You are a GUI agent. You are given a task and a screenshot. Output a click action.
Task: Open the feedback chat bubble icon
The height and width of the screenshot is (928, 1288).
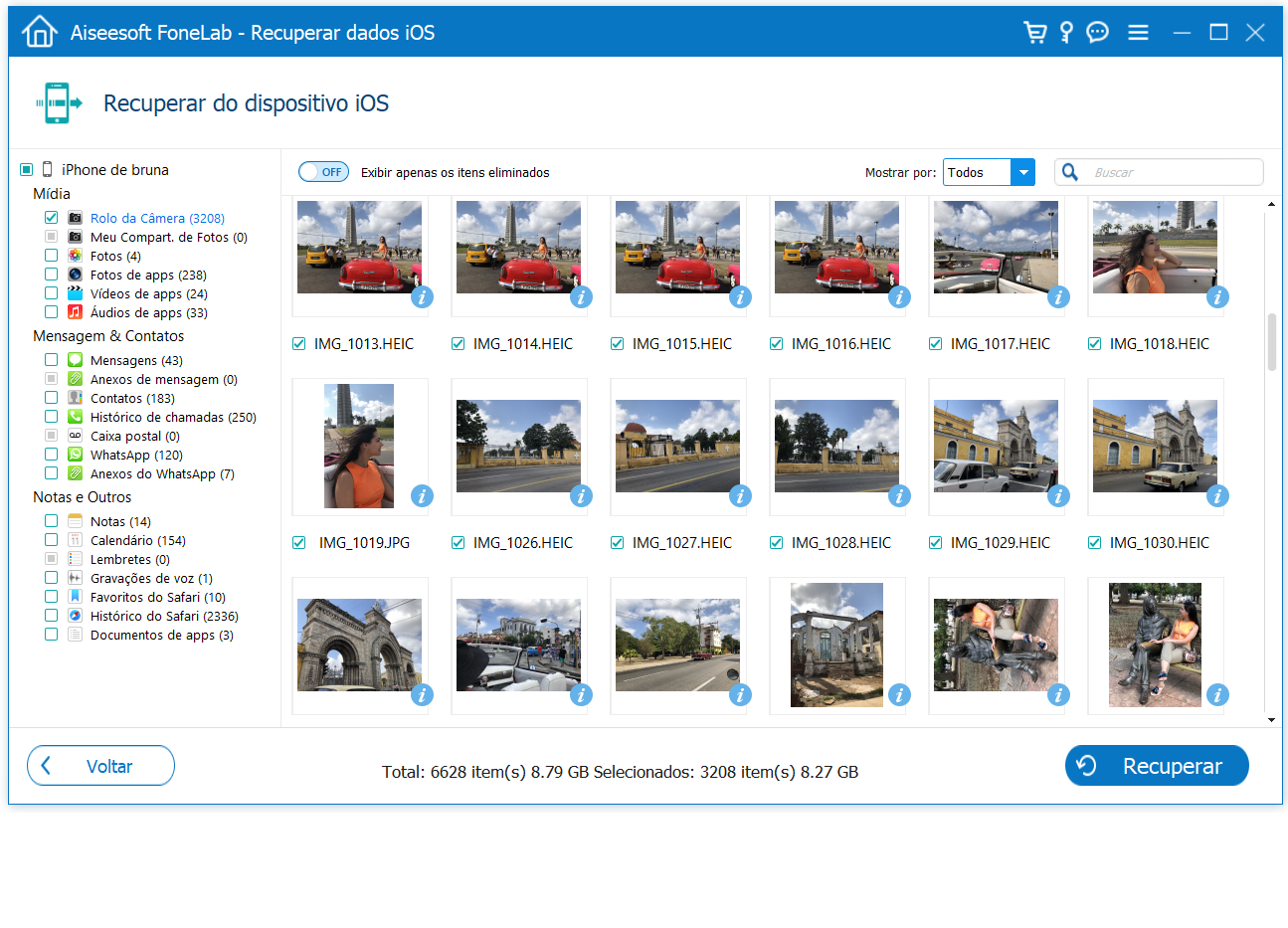click(x=1097, y=32)
